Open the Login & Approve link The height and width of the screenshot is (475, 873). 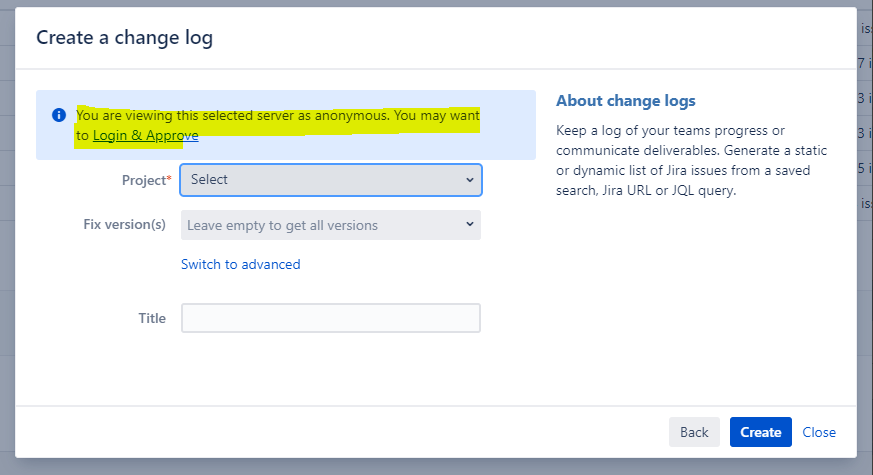[x=145, y=136]
